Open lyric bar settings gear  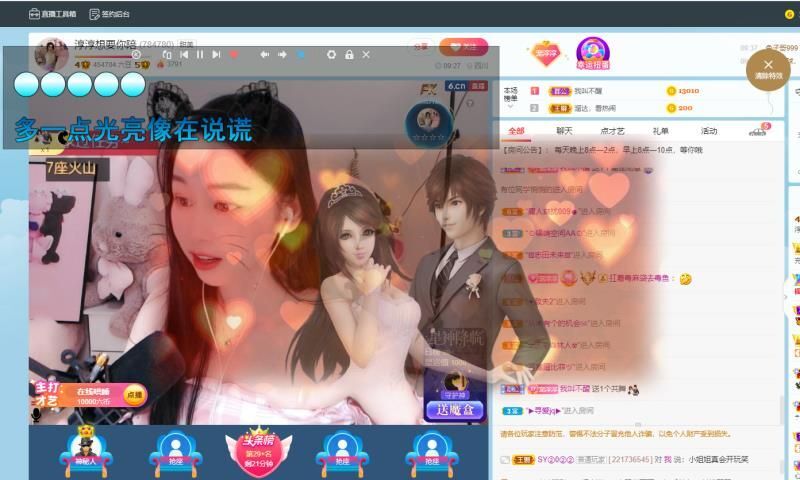(x=331, y=55)
